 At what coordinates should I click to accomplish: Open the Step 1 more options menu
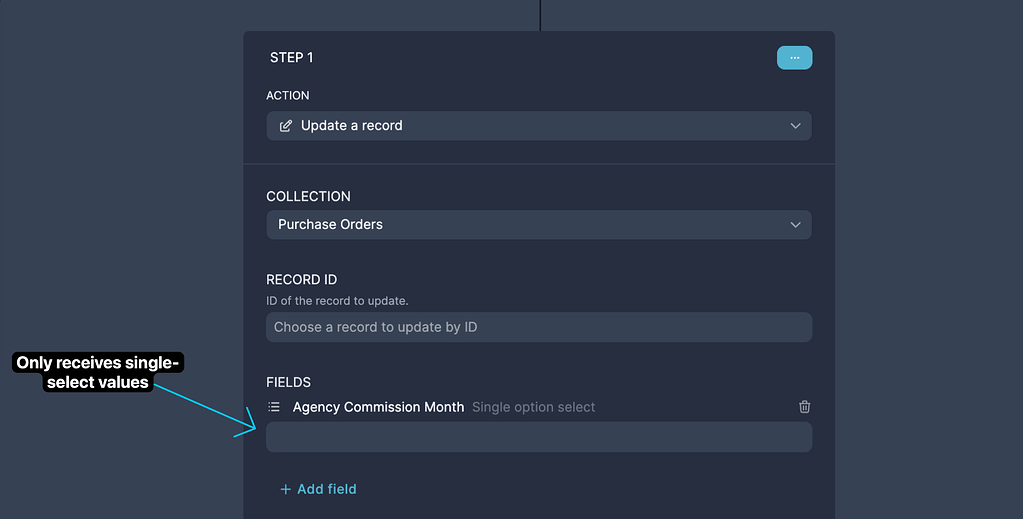794,58
